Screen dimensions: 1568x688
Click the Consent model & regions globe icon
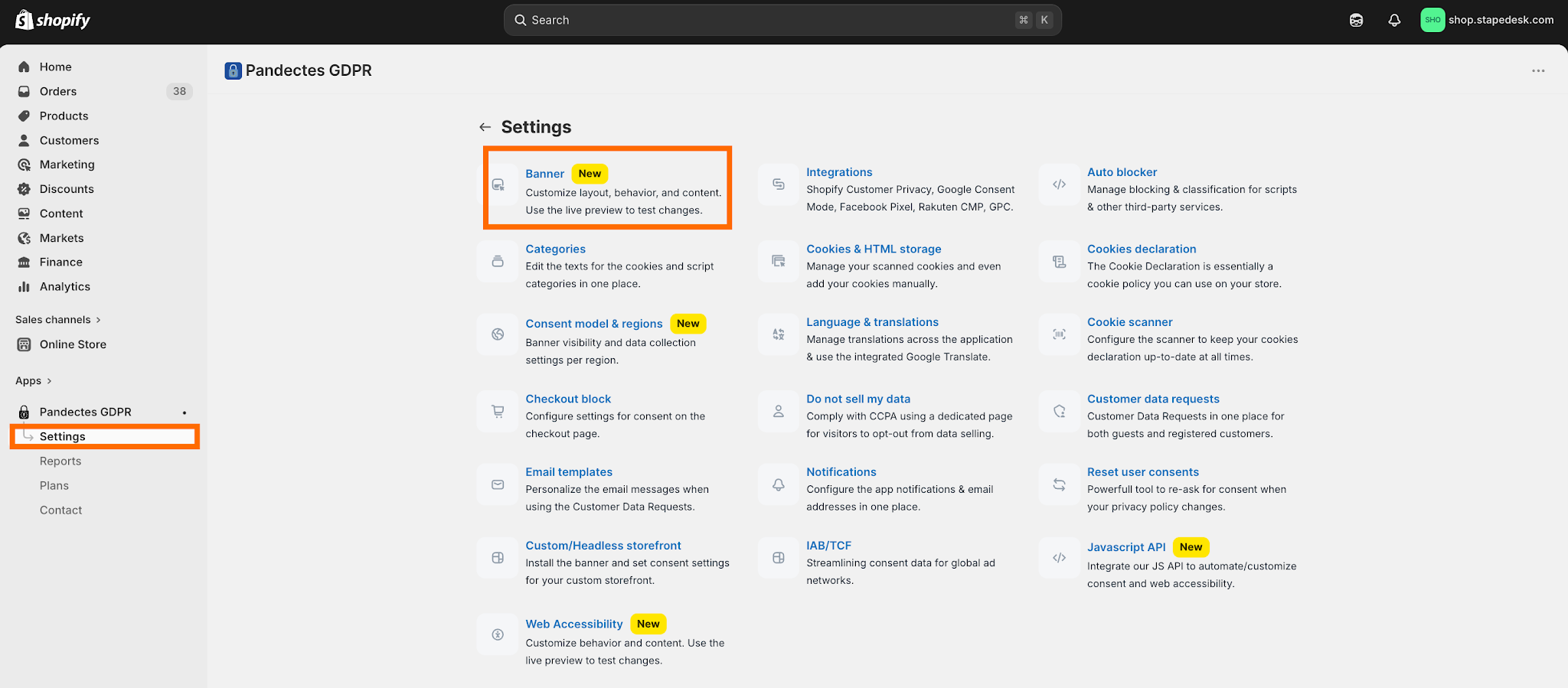[498, 334]
